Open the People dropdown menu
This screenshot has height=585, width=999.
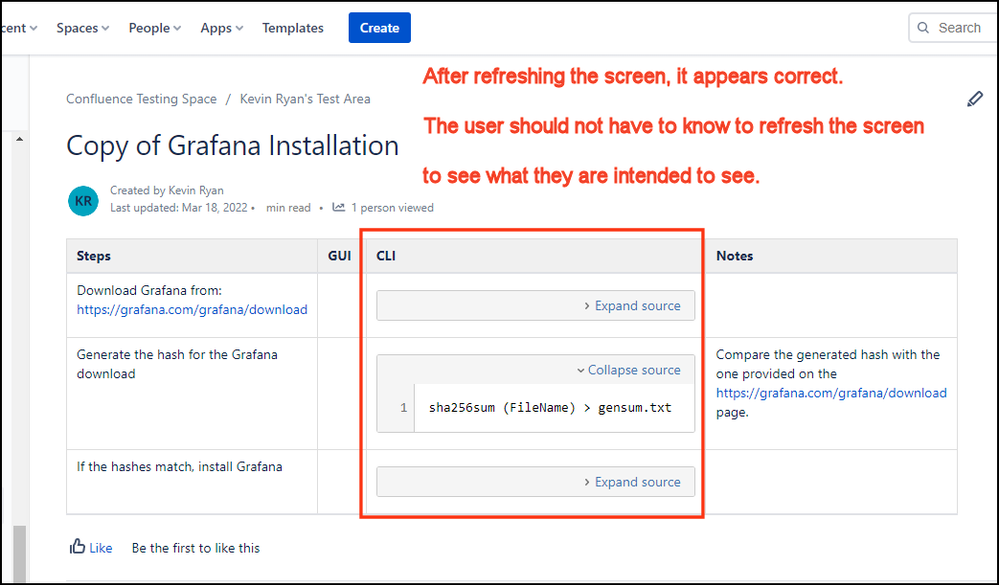click(155, 28)
